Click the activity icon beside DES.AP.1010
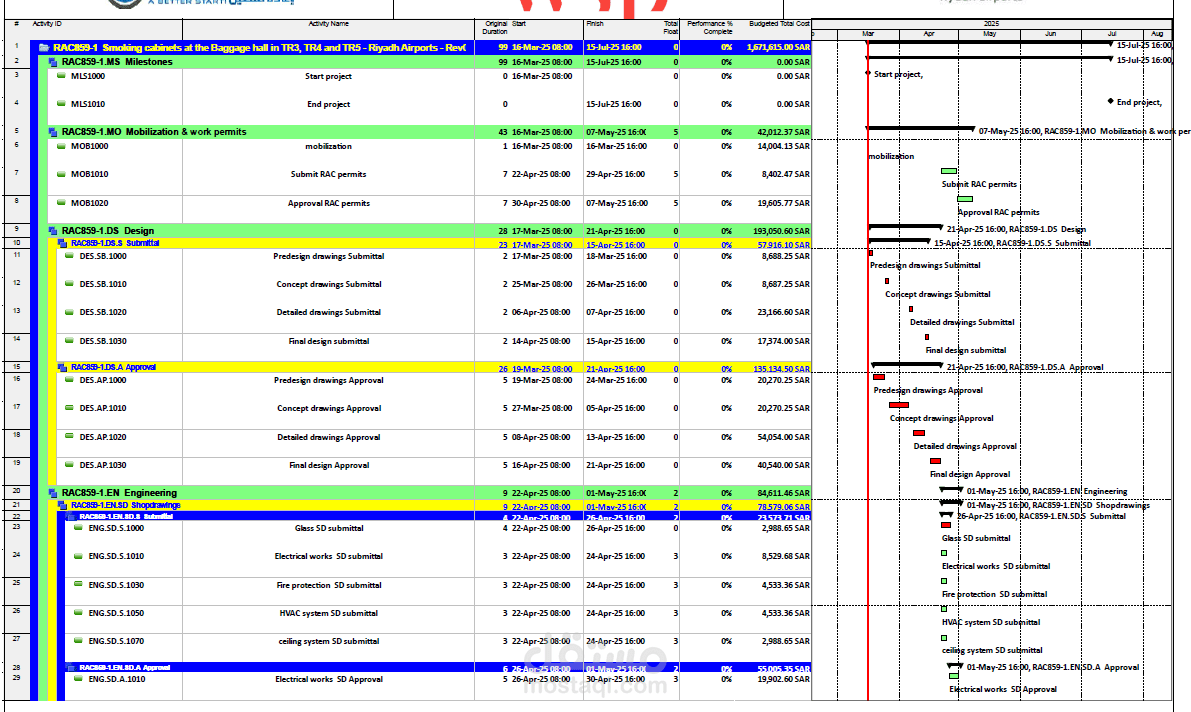This screenshot has height=712, width=1191. point(69,407)
